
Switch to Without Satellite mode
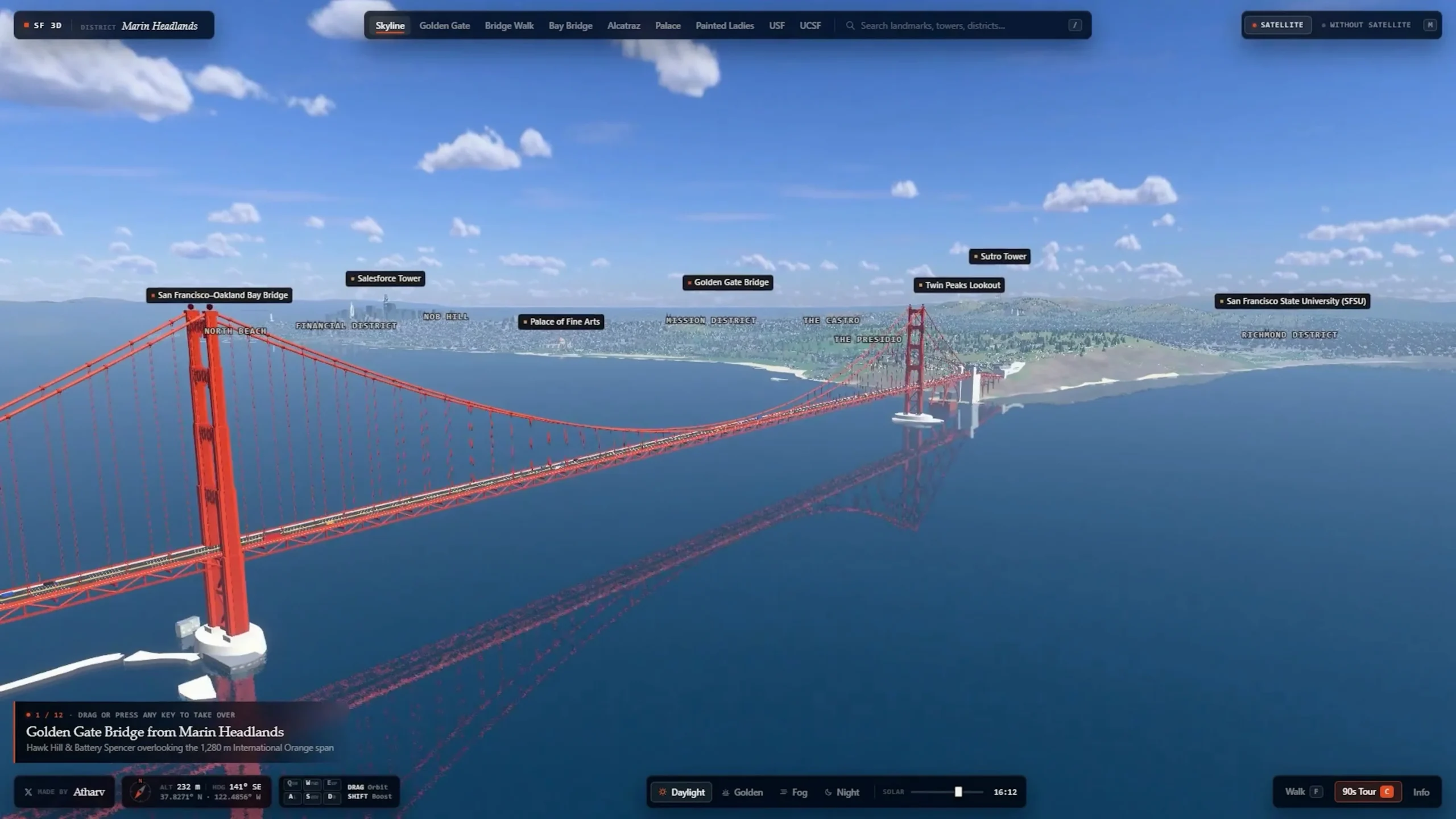coord(1366,25)
